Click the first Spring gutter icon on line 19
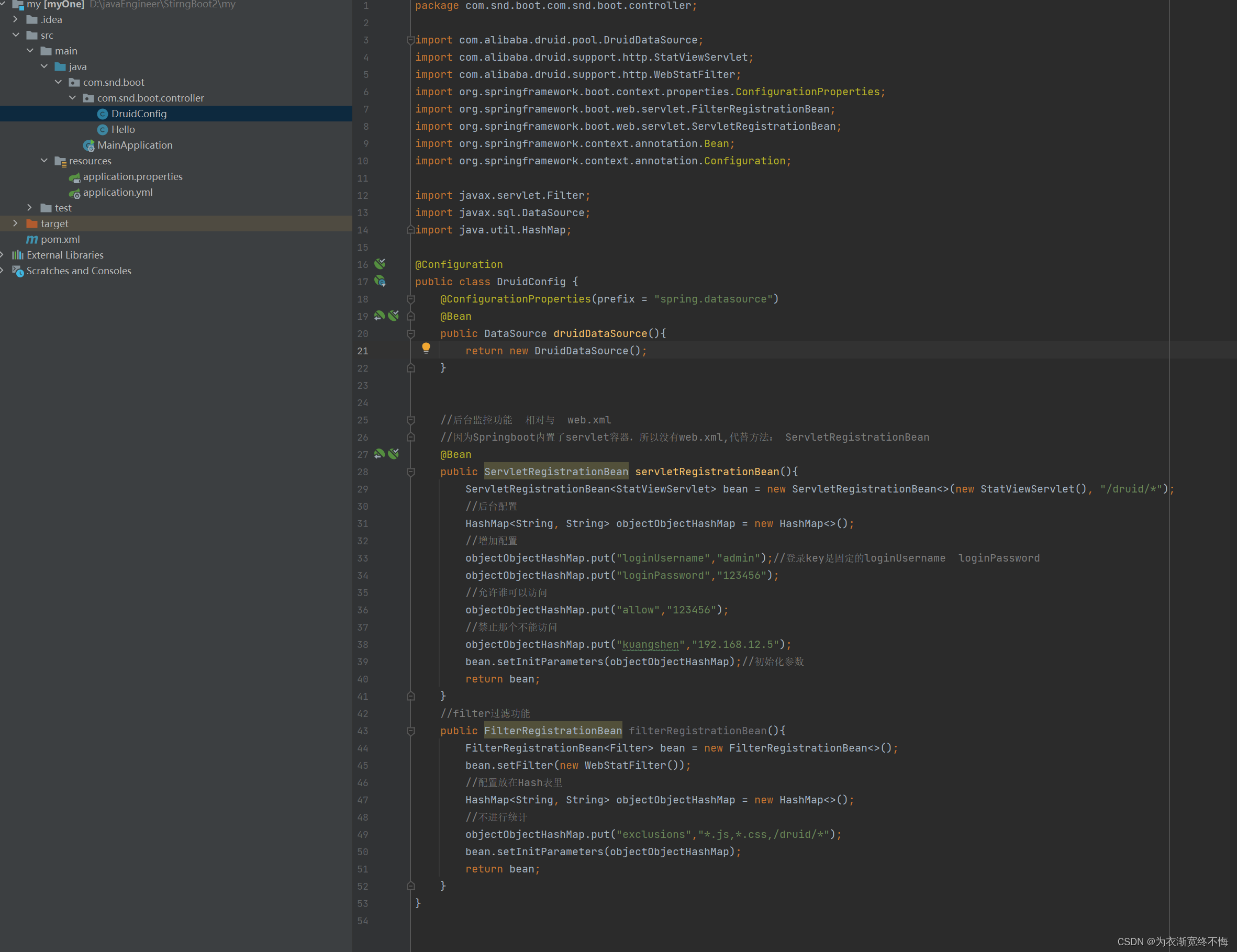The width and height of the screenshot is (1237, 952). pos(380,316)
